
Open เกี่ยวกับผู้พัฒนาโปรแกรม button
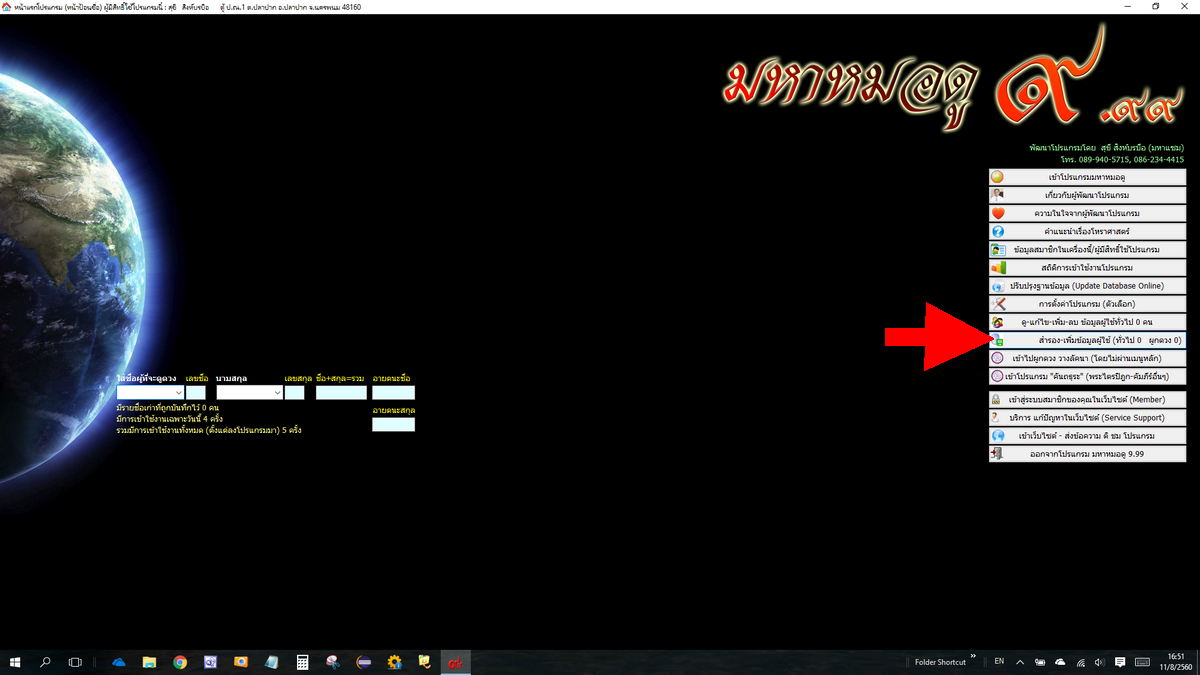(x=1087, y=195)
